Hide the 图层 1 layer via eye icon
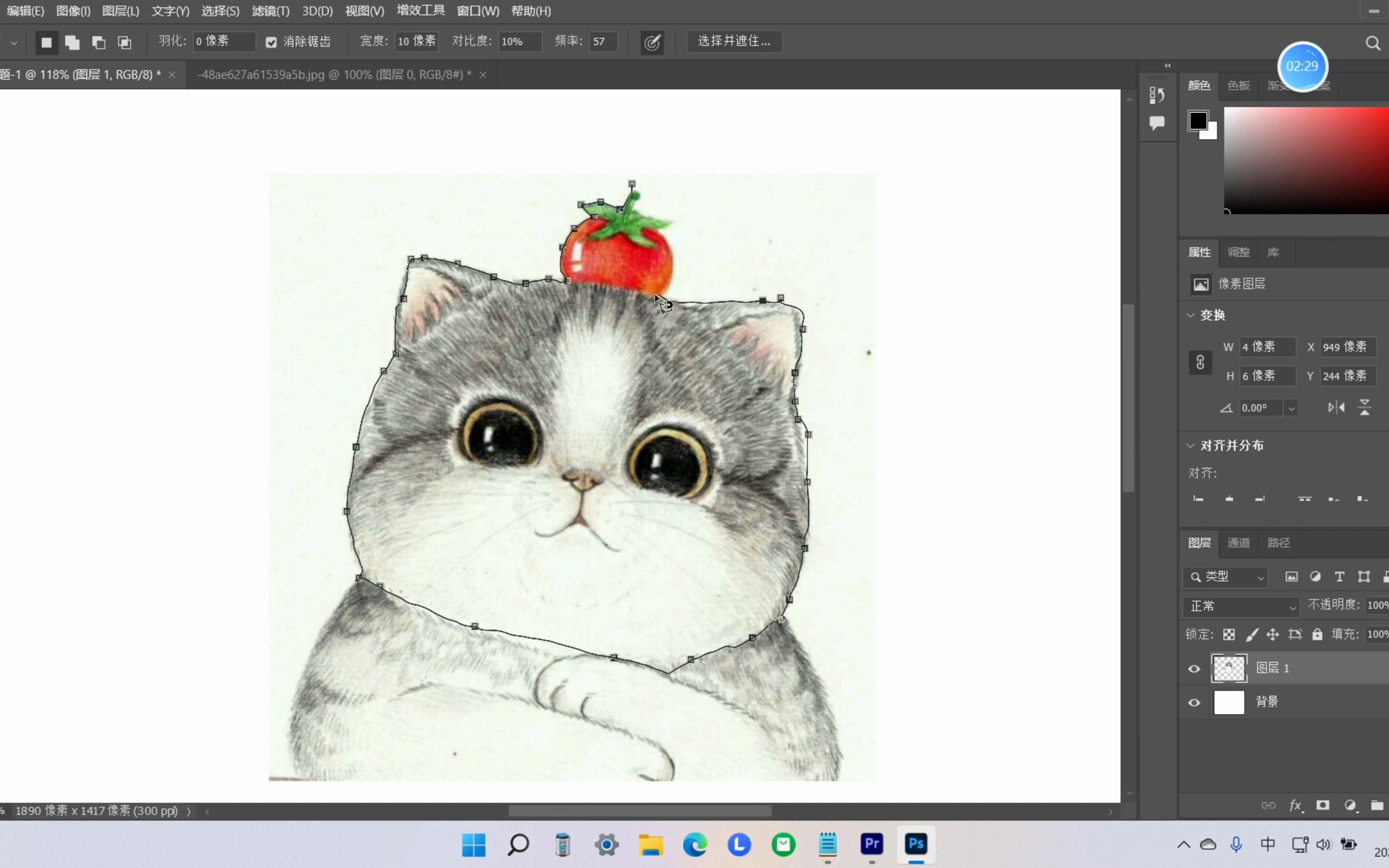The image size is (1389, 868). click(1194, 669)
